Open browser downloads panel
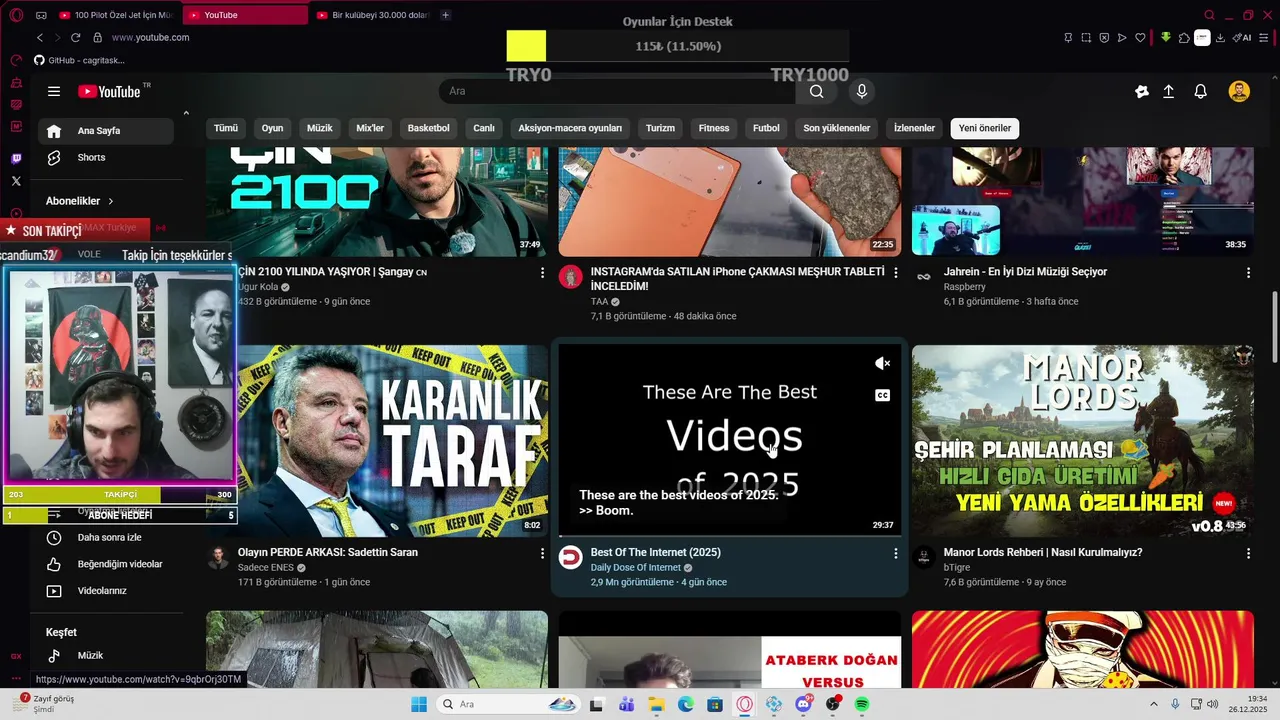The height and width of the screenshot is (720, 1280). [1220, 38]
